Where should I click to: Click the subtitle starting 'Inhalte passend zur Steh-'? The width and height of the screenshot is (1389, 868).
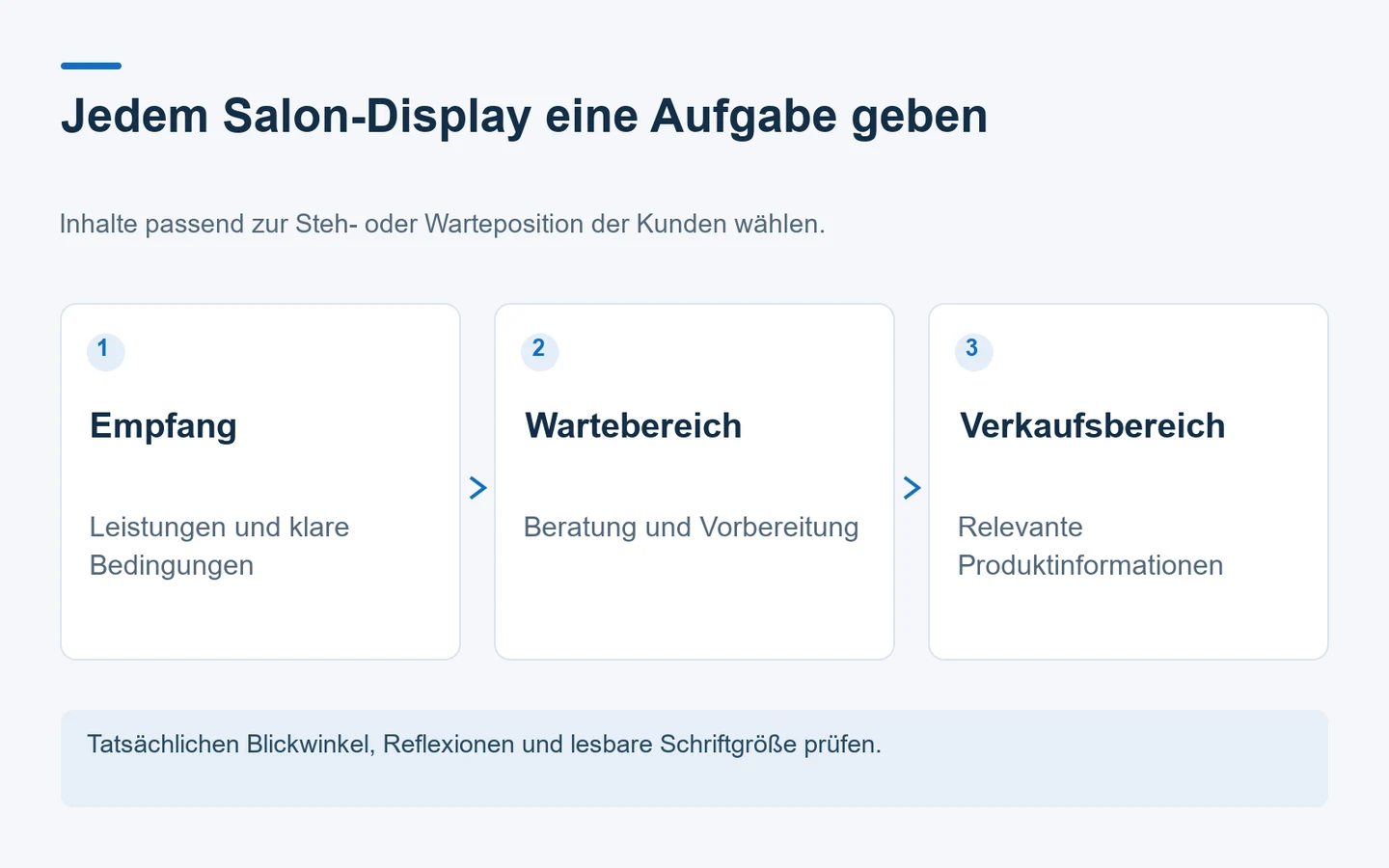pyautogui.click(x=442, y=224)
